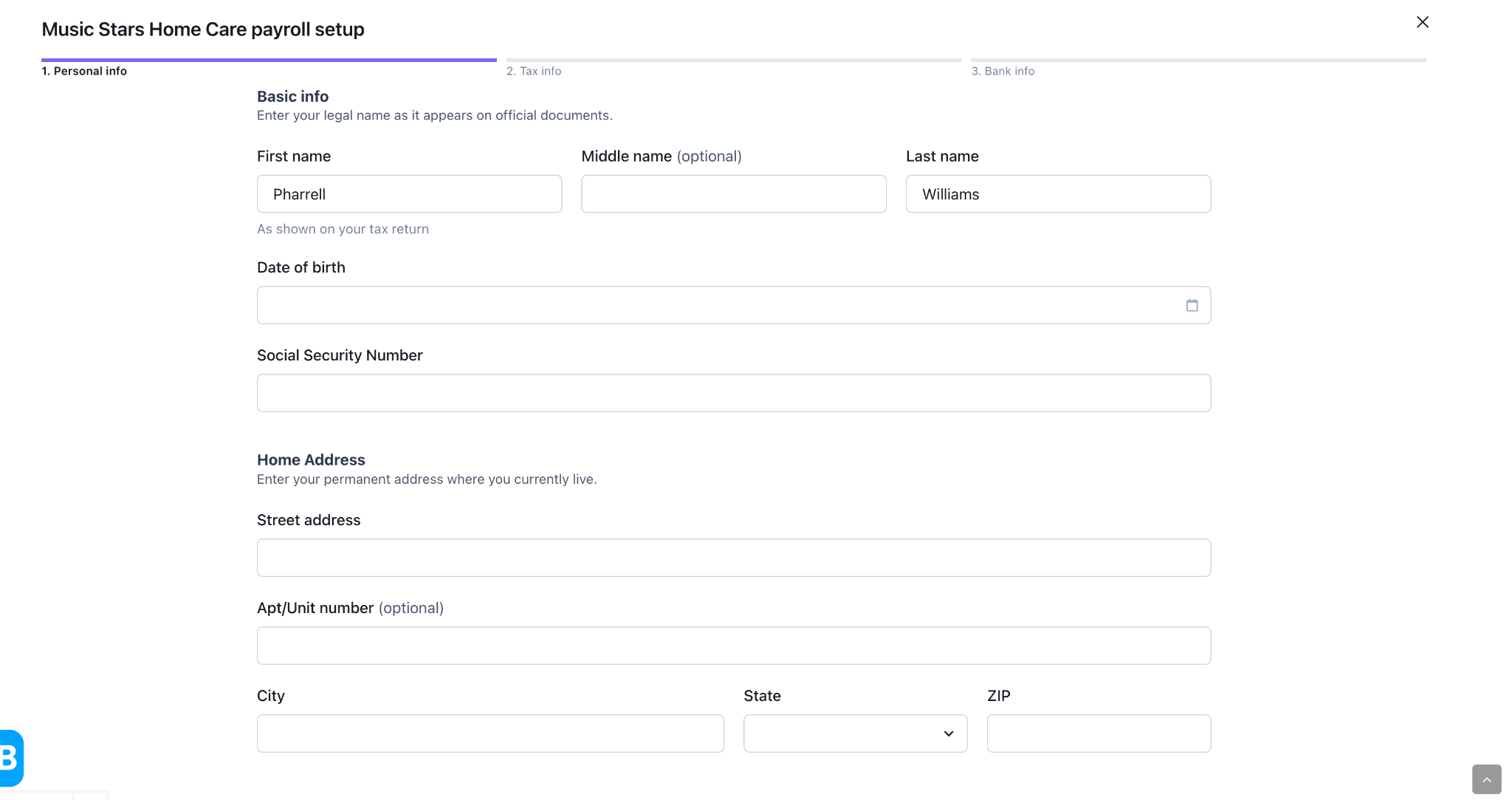Click the State dropdown chevron arrow
Image resolution: width=1512 pixels, height=800 pixels.
click(948, 734)
